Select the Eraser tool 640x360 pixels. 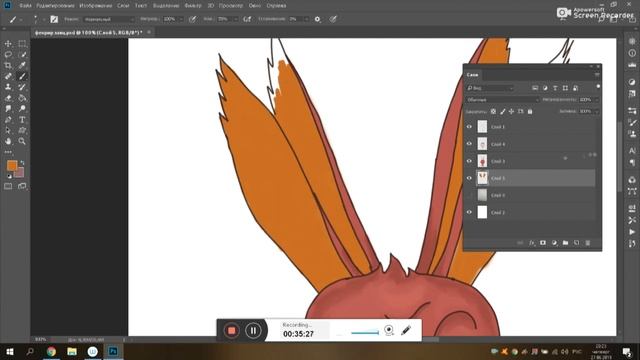point(8,98)
